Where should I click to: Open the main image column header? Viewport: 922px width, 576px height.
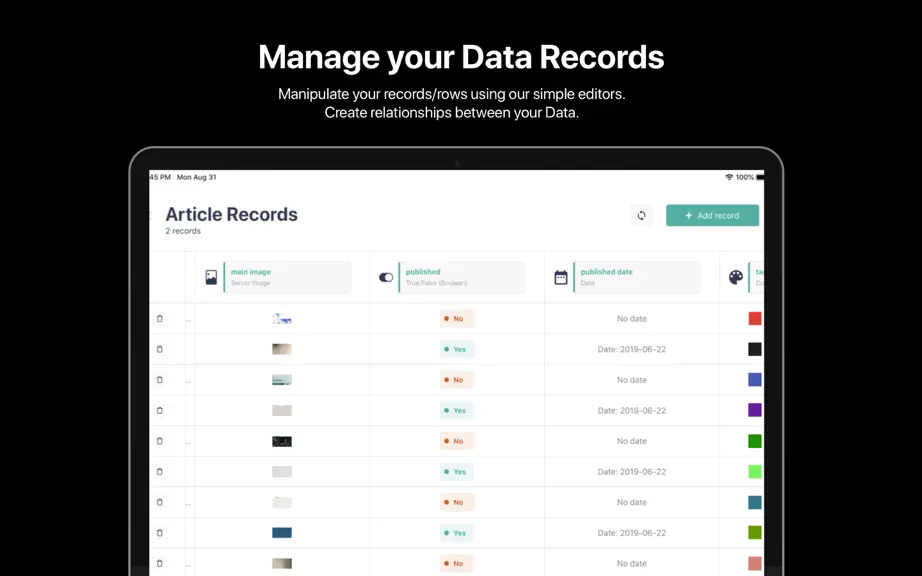[287, 277]
